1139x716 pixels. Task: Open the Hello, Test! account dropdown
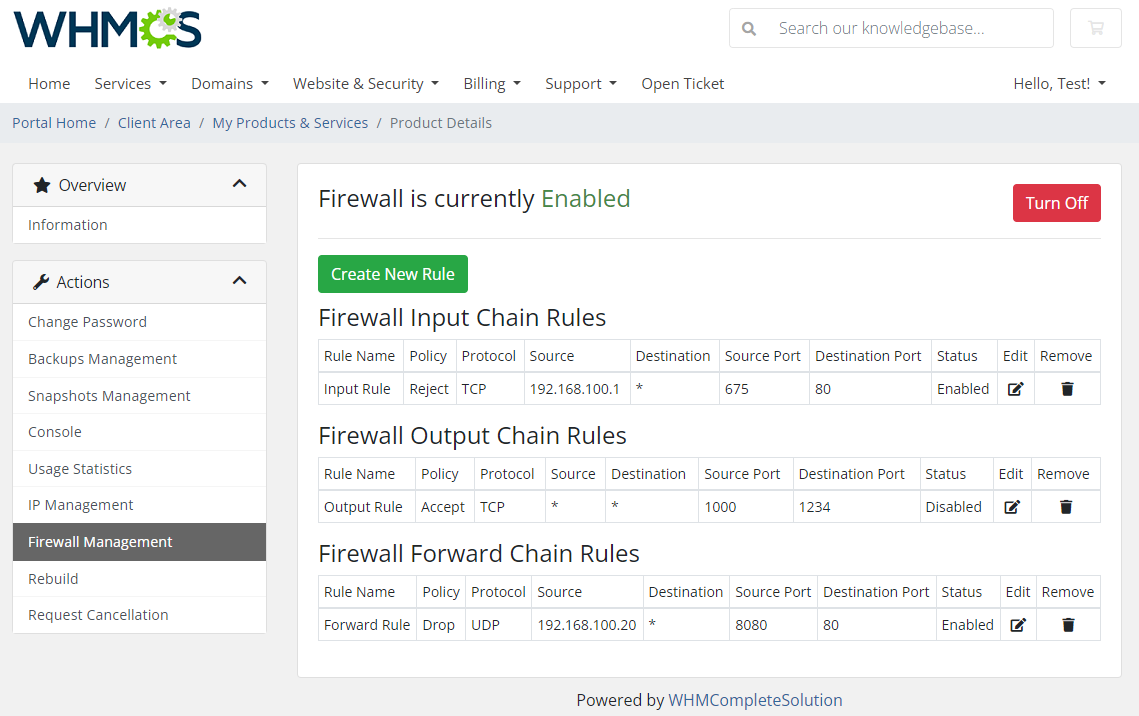(1059, 84)
